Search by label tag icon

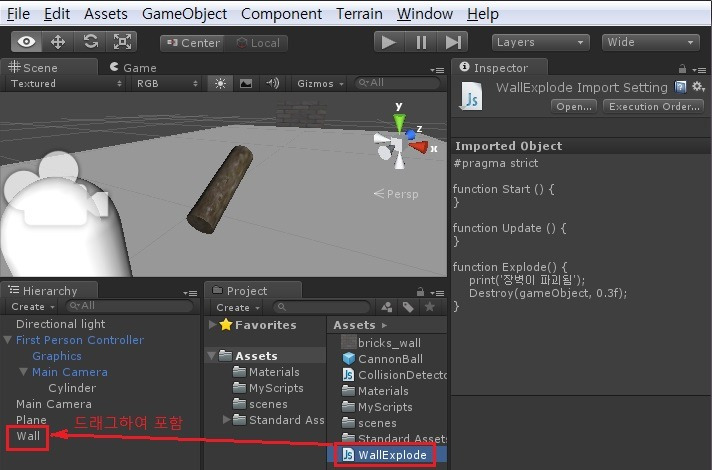click(x=408, y=307)
